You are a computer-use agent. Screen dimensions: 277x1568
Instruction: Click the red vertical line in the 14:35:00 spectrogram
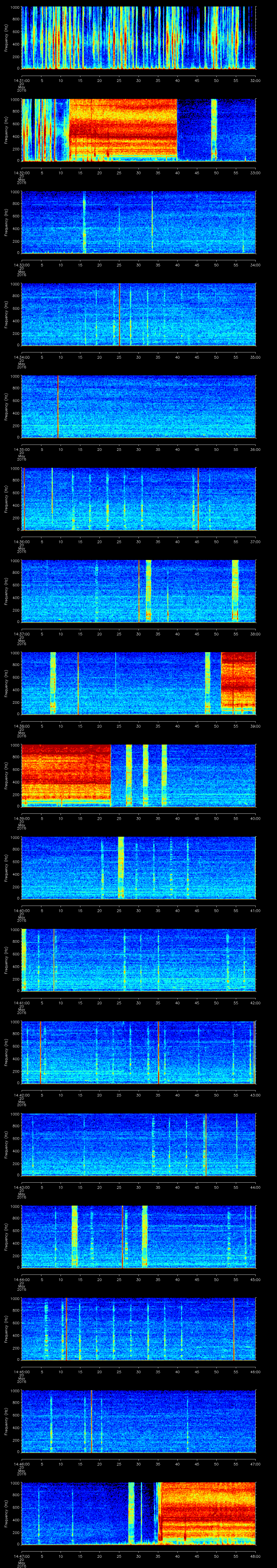(x=58, y=407)
